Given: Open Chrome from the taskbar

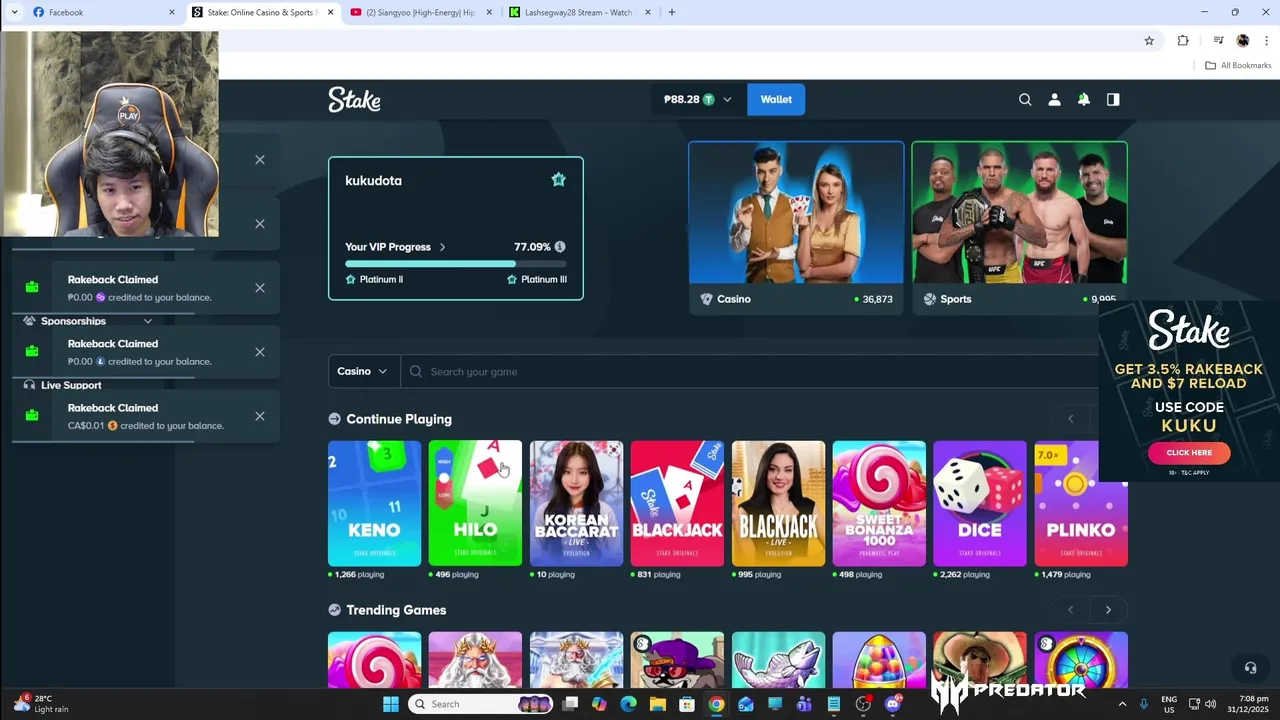Looking at the screenshot, I should [716, 704].
